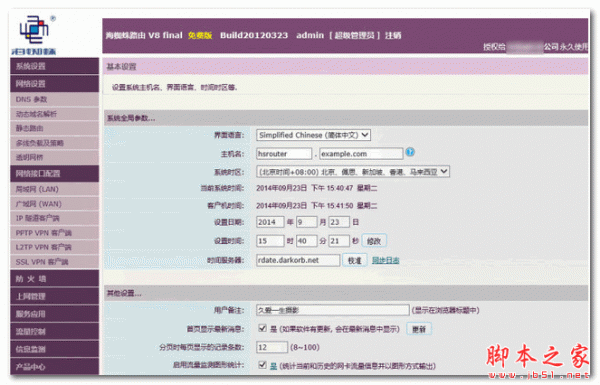Expand the 上网管理 sidebar section
Screen dimensions: 600x385
(54, 296)
